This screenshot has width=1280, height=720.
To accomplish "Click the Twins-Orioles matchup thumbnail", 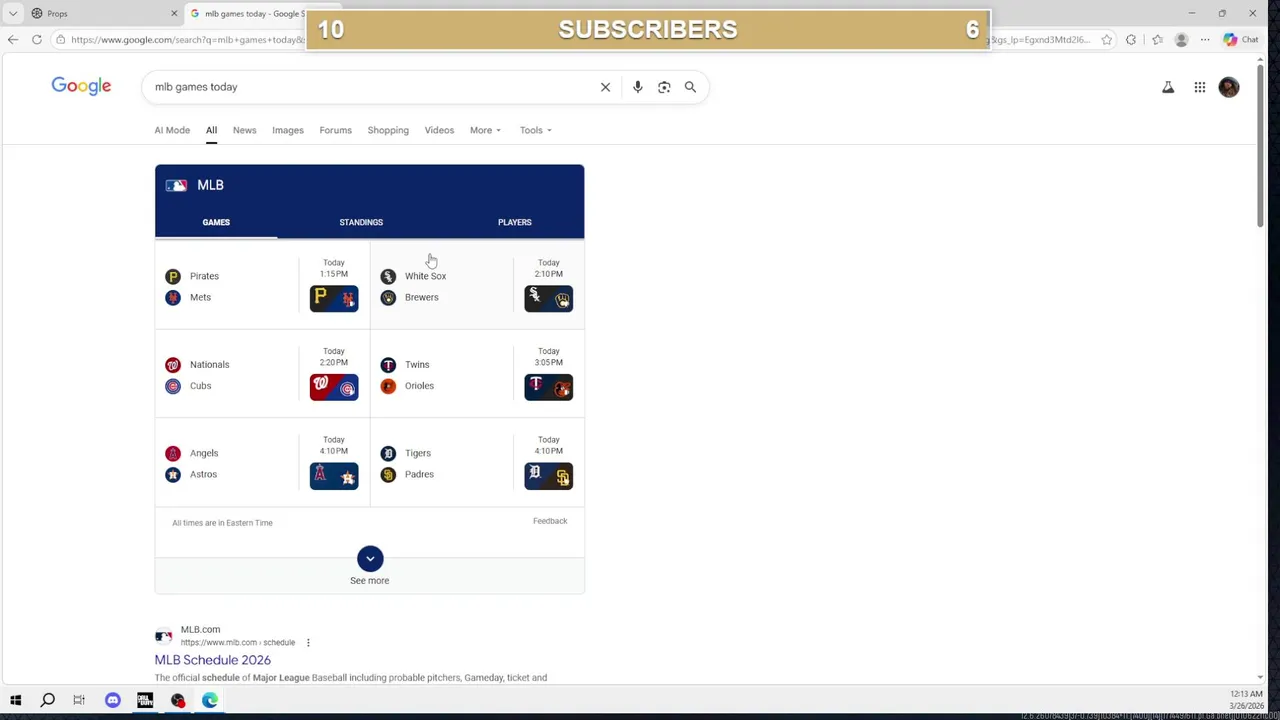I will (549, 387).
